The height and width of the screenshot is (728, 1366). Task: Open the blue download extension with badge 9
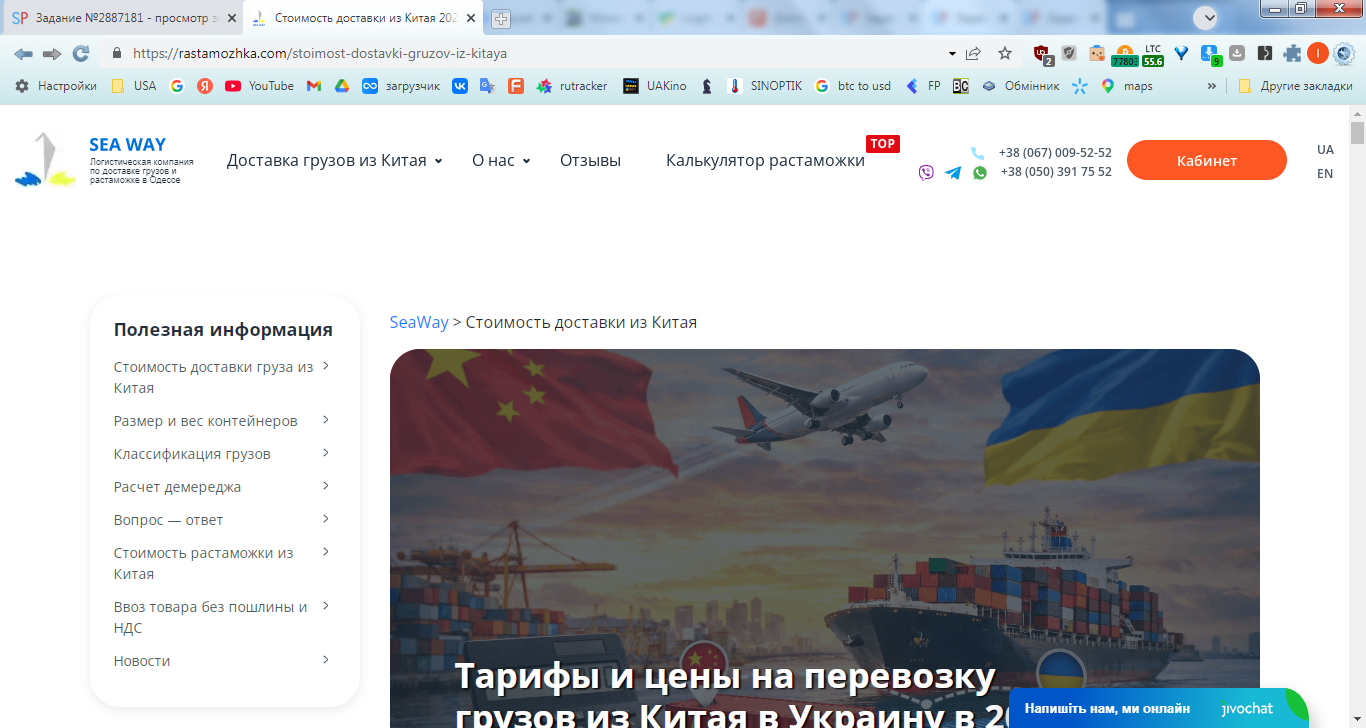[x=1210, y=55]
